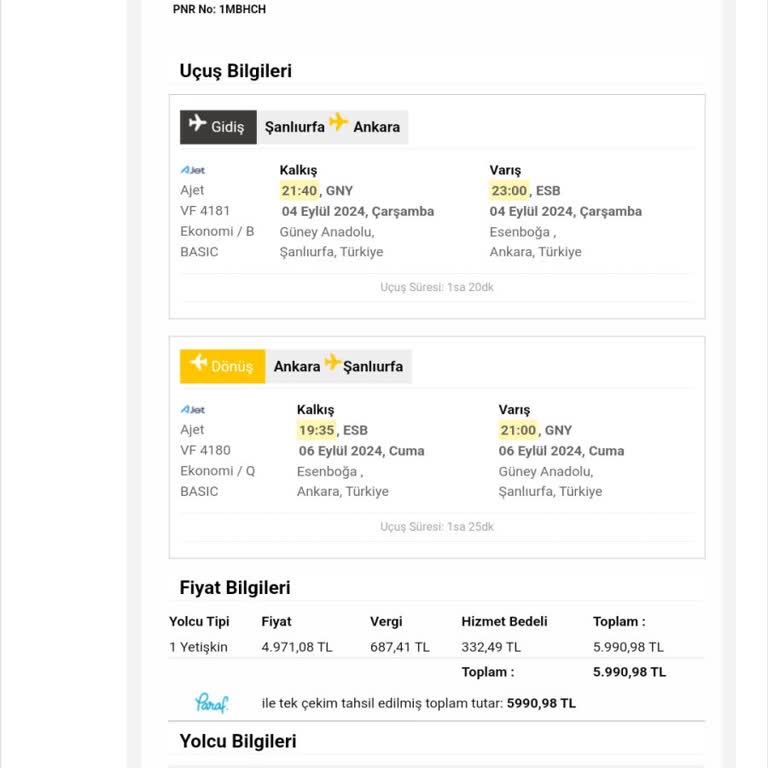Click the AJet logo on outbound flight
Screen dimensions: 768x768
coord(192,170)
